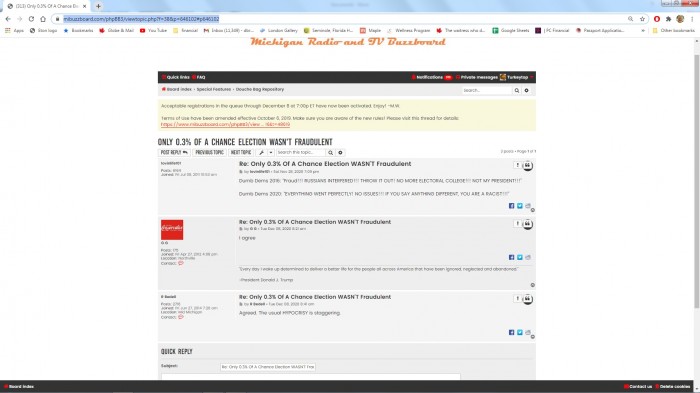Image resolution: width=700 pixels, height=393 pixels.
Task: Open the Douche Bag Repository breadcrumb link
Action: [x=260, y=89]
